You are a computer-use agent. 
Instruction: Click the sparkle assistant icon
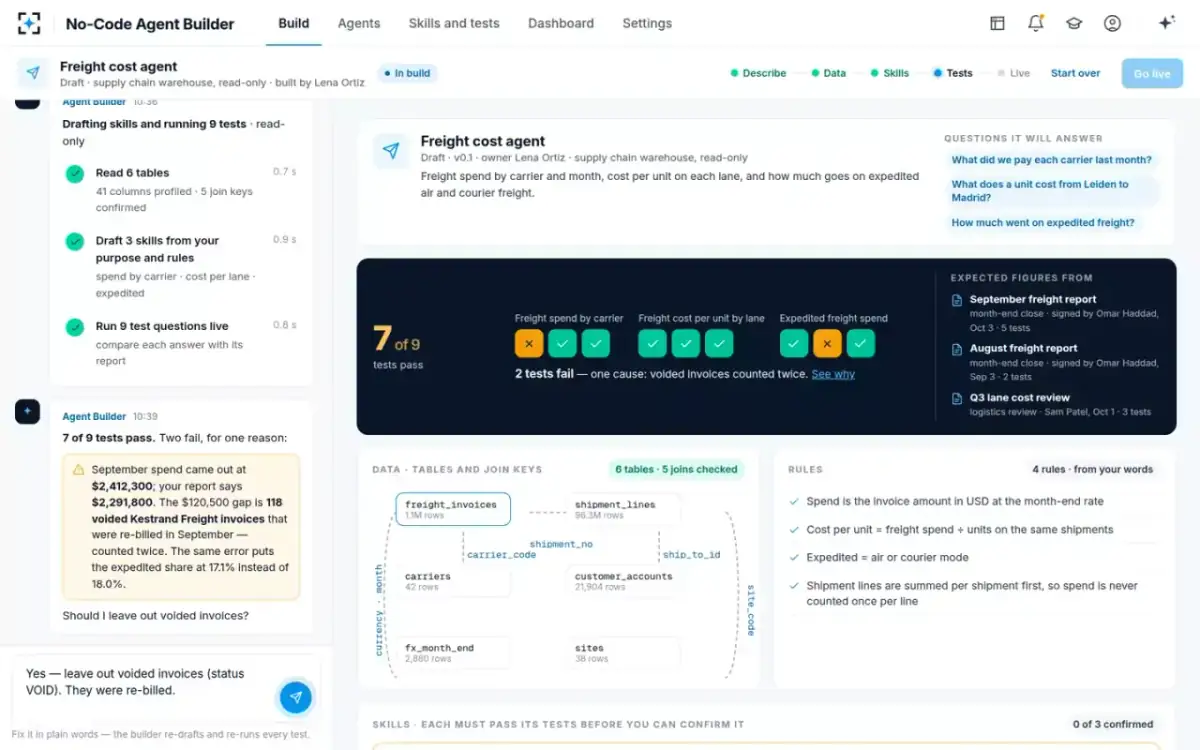tap(1166, 23)
